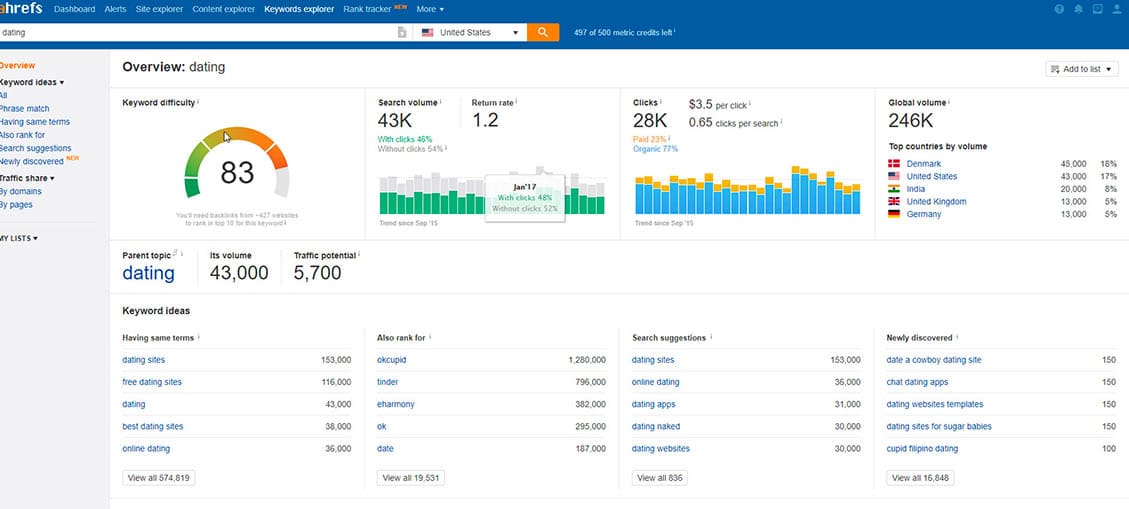The height and width of the screenshot is (509, 1129).
Task: Click the Denmark flag icon
Action: (894, 163)
